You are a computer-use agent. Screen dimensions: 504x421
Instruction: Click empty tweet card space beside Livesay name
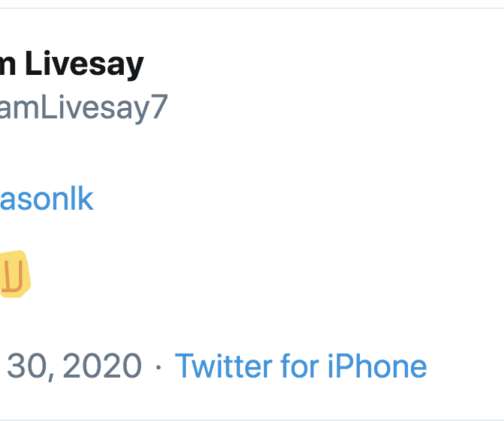(x=317, y=64)
